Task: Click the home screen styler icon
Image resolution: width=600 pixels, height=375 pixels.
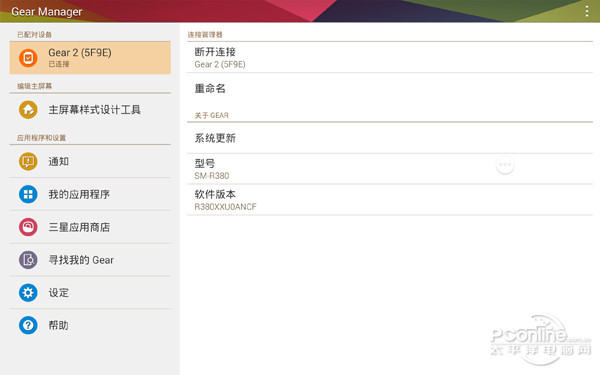Action: click(x=28, y=110)
